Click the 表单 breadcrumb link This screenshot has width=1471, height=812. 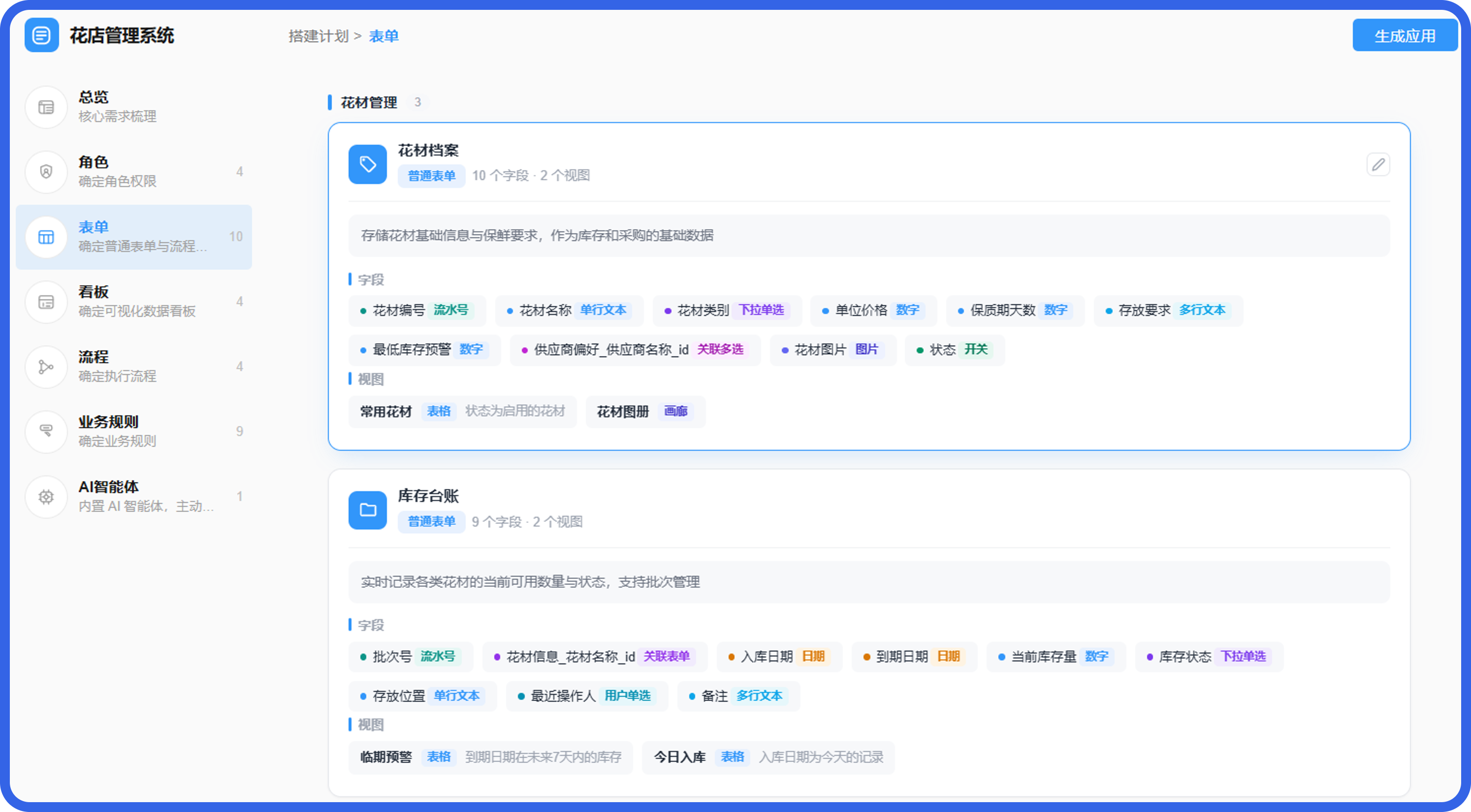384,36
